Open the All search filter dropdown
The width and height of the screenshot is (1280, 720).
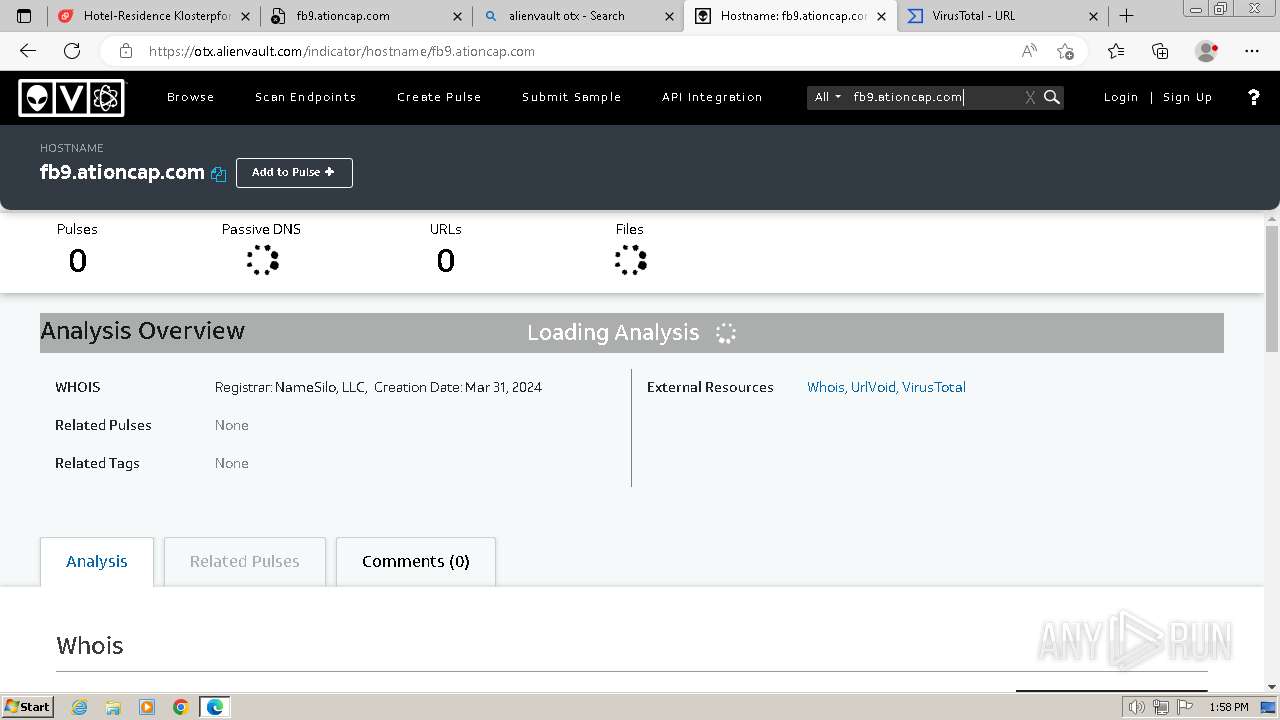[827, 97]
